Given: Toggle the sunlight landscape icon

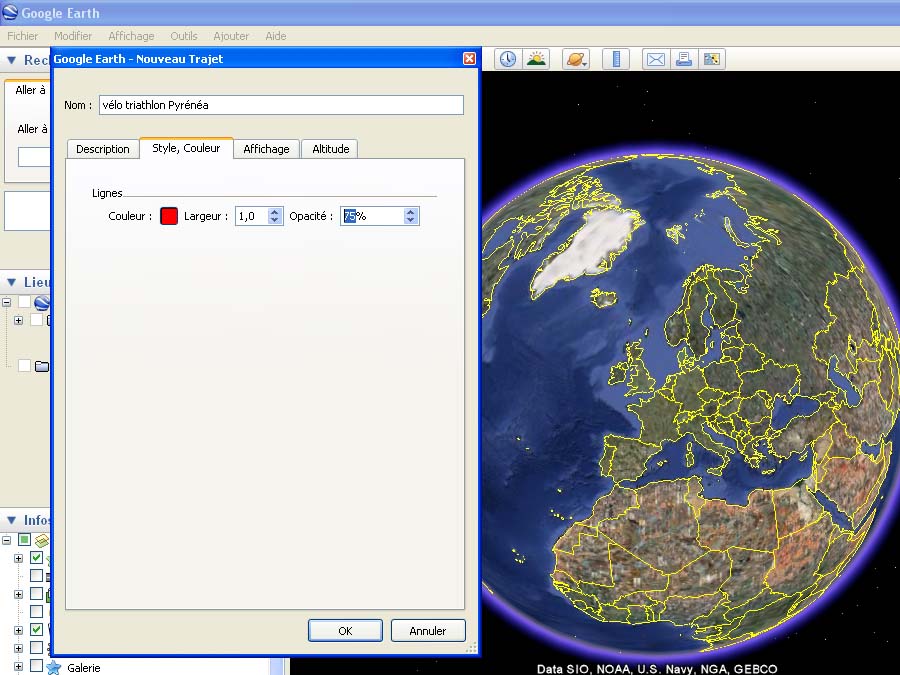Looking at the screenshot, I should click(537, 59).
